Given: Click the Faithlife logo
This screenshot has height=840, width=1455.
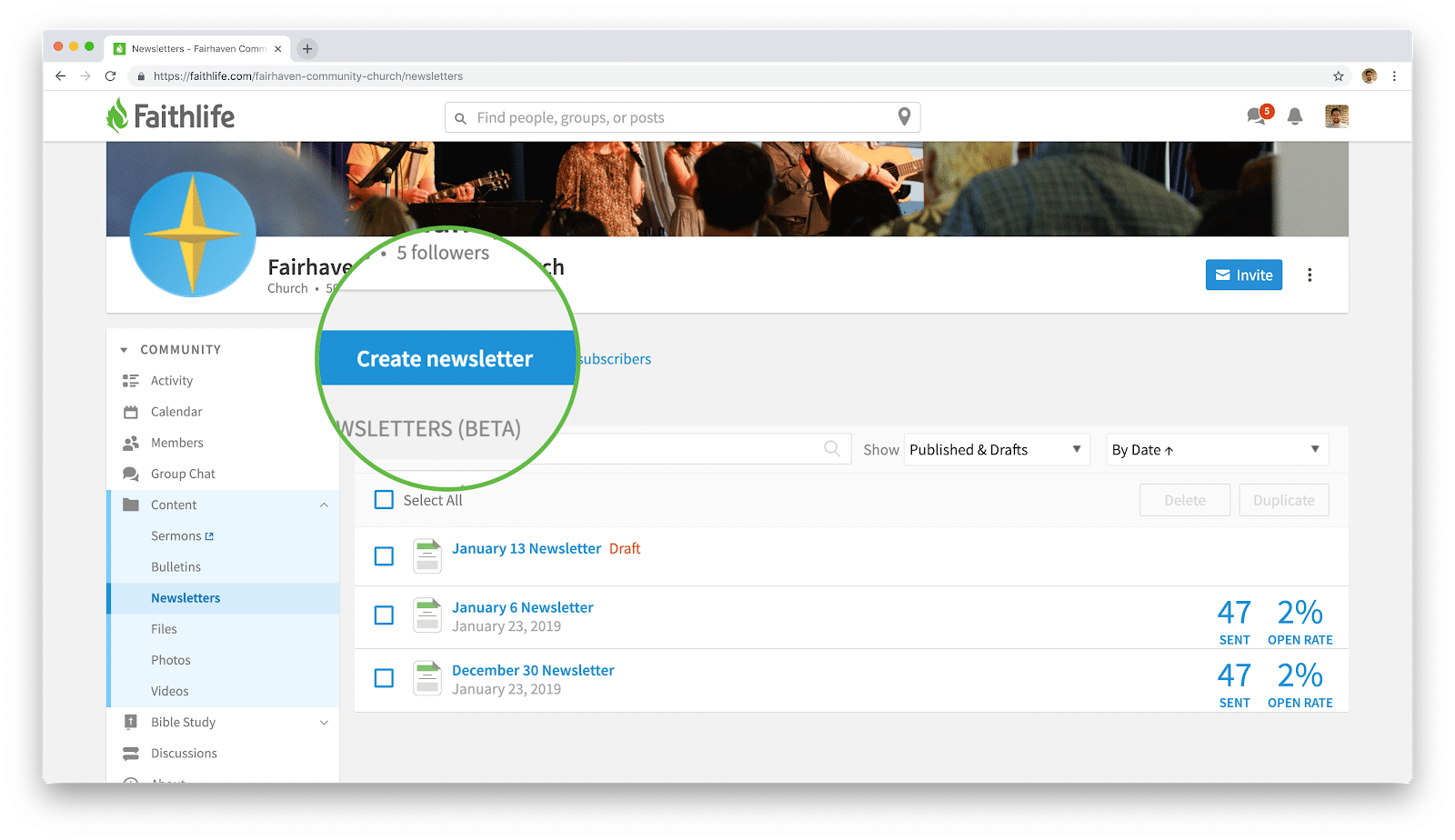Looking at the screenshot, I should (x=170, y=116).
